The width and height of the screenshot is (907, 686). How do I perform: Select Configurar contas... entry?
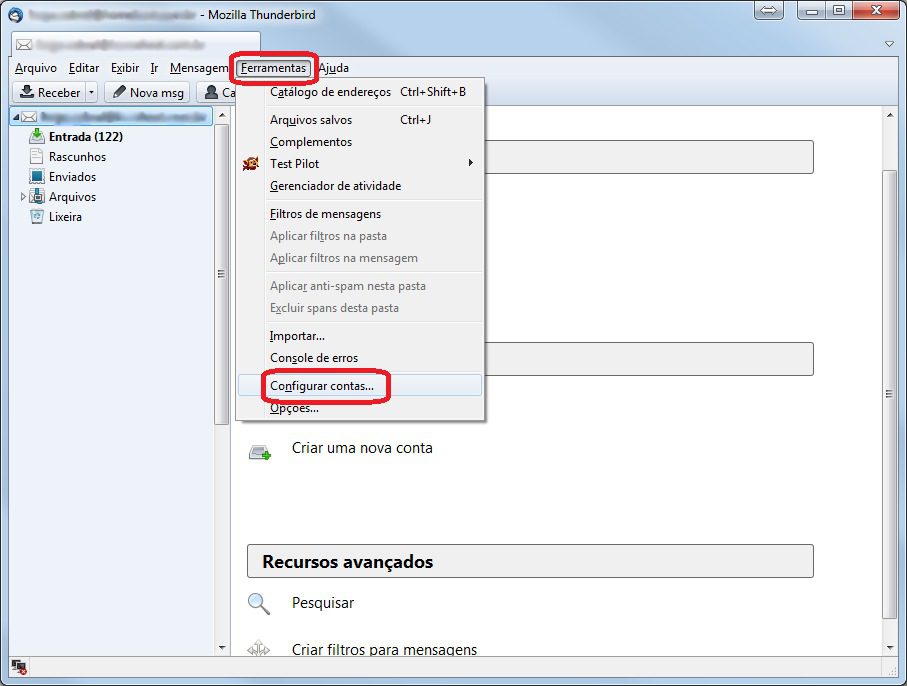tap(360, 386)
